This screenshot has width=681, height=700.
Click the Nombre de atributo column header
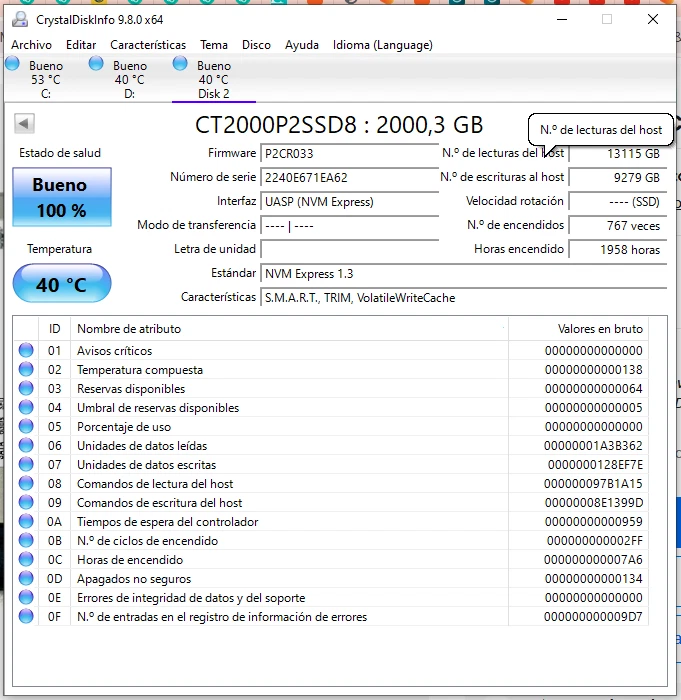click(x=289, y=329)
